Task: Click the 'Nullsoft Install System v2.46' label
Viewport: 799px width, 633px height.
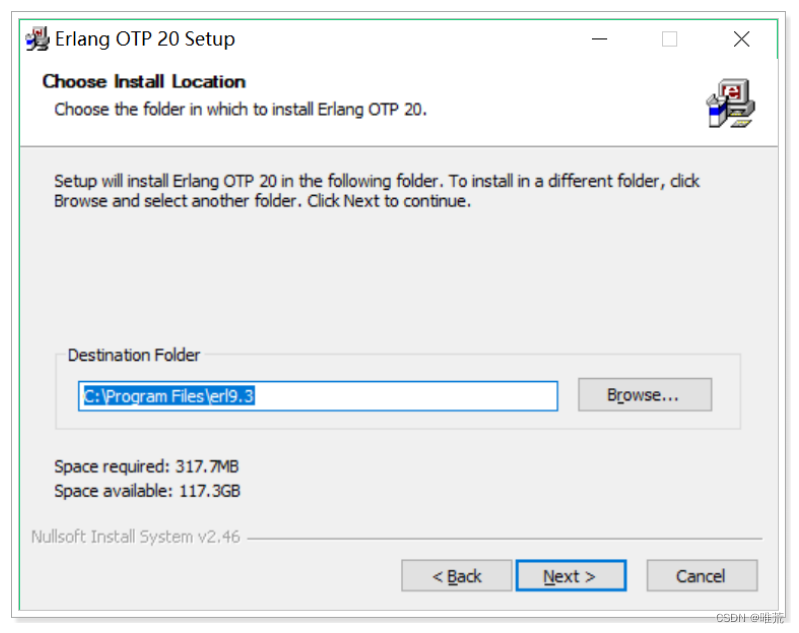Action: pyautogui.click(x=135, y=537)
